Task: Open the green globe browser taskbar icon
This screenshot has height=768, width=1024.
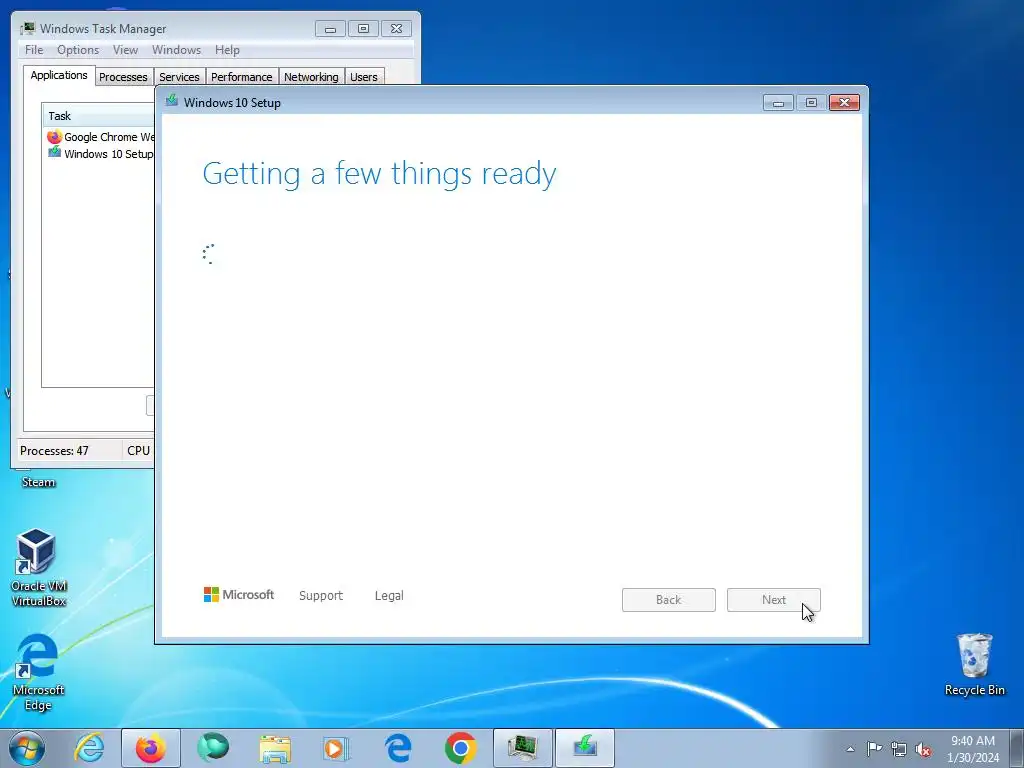Action: 213,748
